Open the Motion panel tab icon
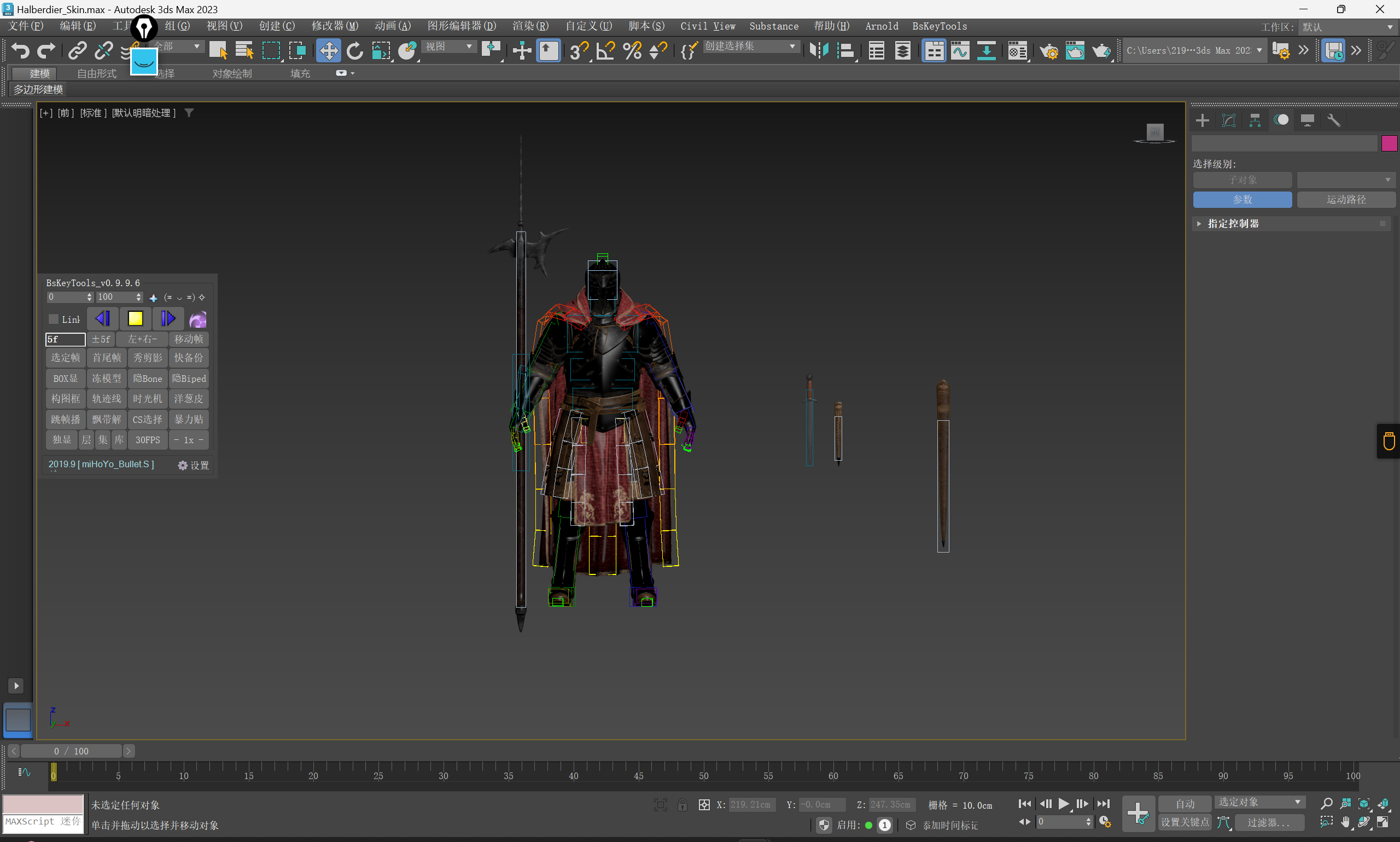 (1281, 120)
